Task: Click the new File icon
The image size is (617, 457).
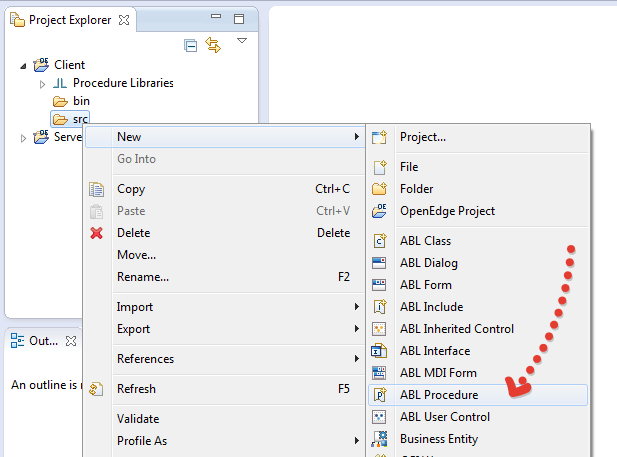Action: (380, 167)
